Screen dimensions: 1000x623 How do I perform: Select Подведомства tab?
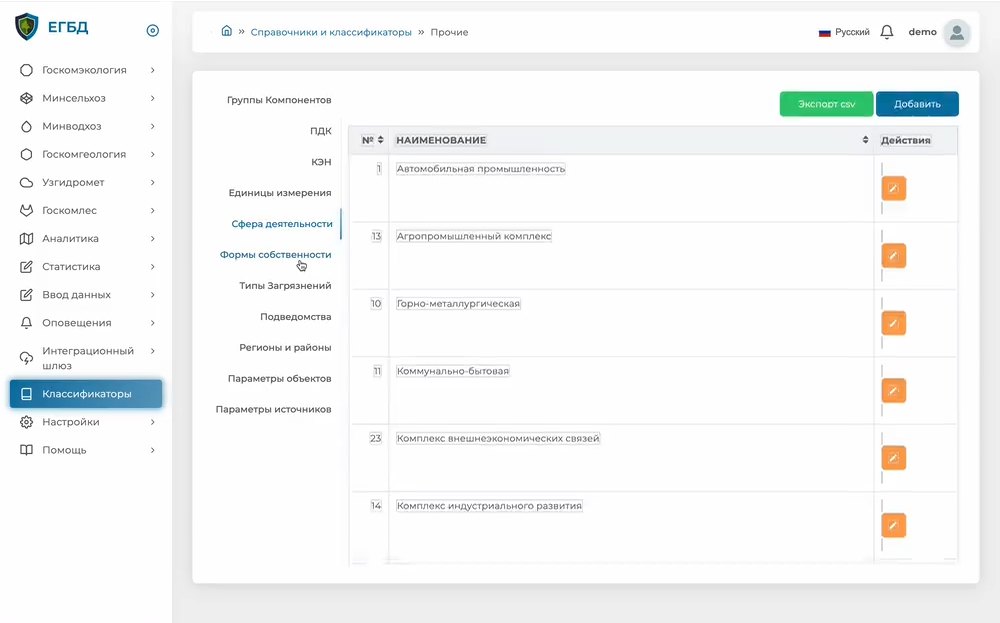pyautogui.click(x=295, y=316)
